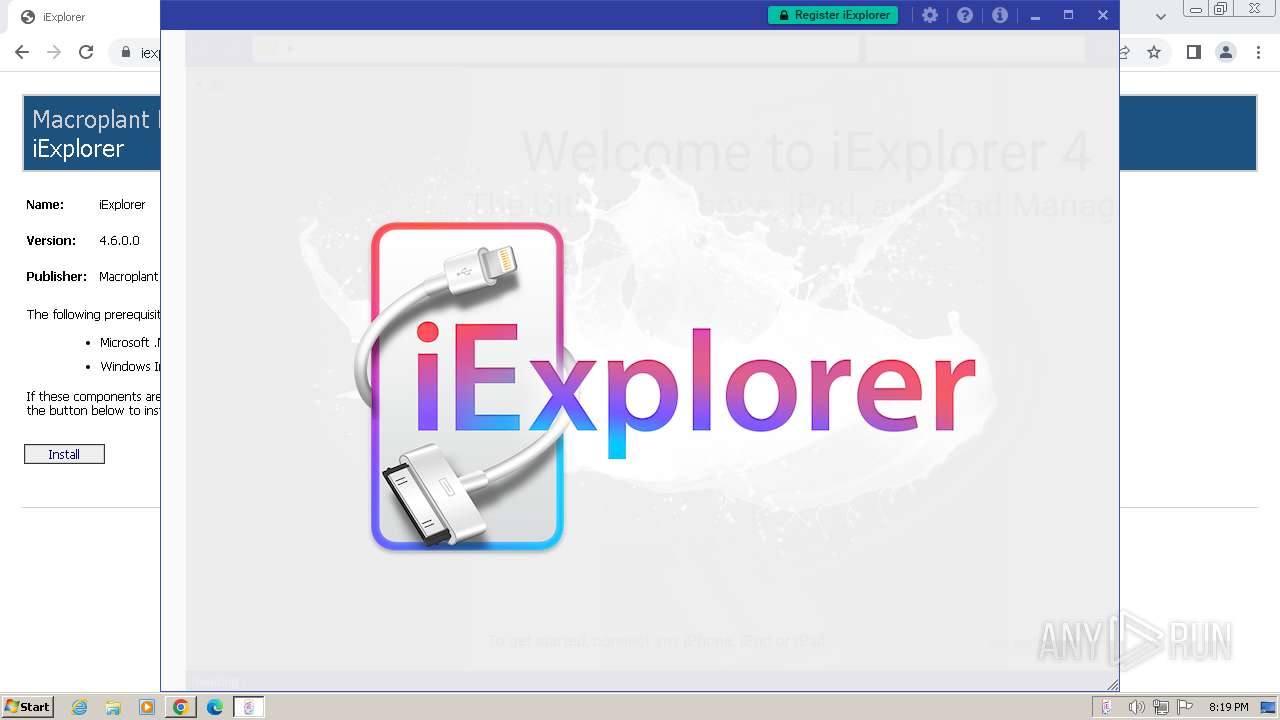Grab the iExplorer window resize grip
This screenshot has width=1280, height=720.
(1112, 684)
